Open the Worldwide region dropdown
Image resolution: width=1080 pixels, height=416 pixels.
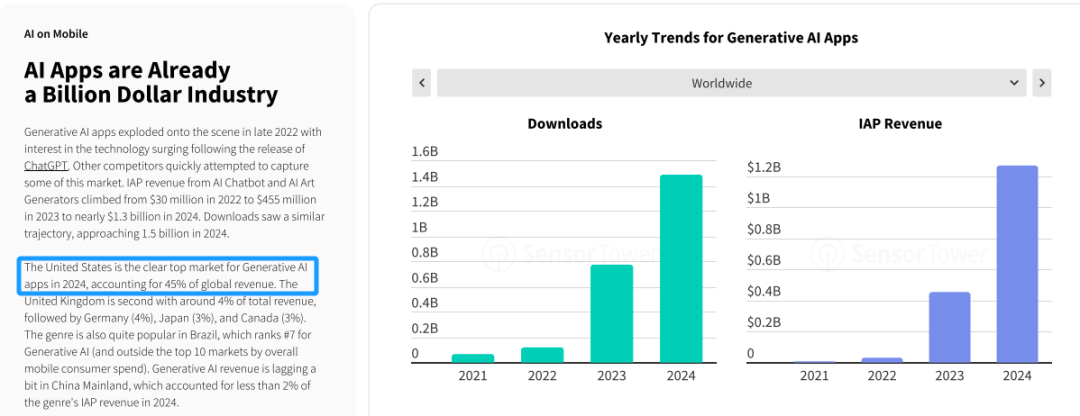pos(721,83)
